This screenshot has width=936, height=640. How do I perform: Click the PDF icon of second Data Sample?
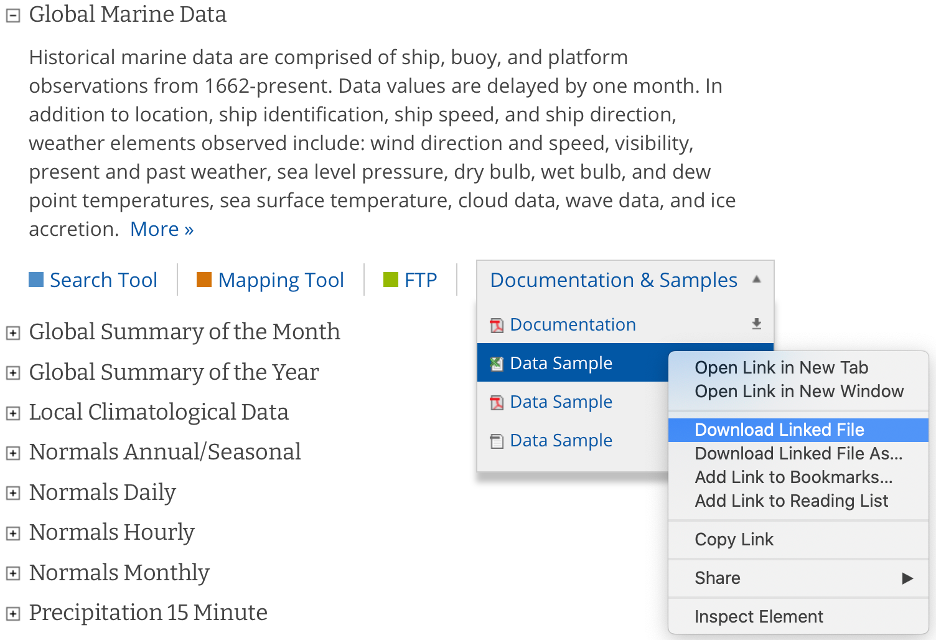pos(497,402)
